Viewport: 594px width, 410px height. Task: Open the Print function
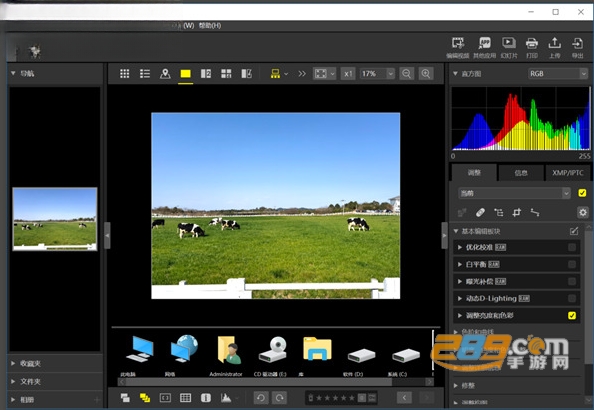coord(532,47)
